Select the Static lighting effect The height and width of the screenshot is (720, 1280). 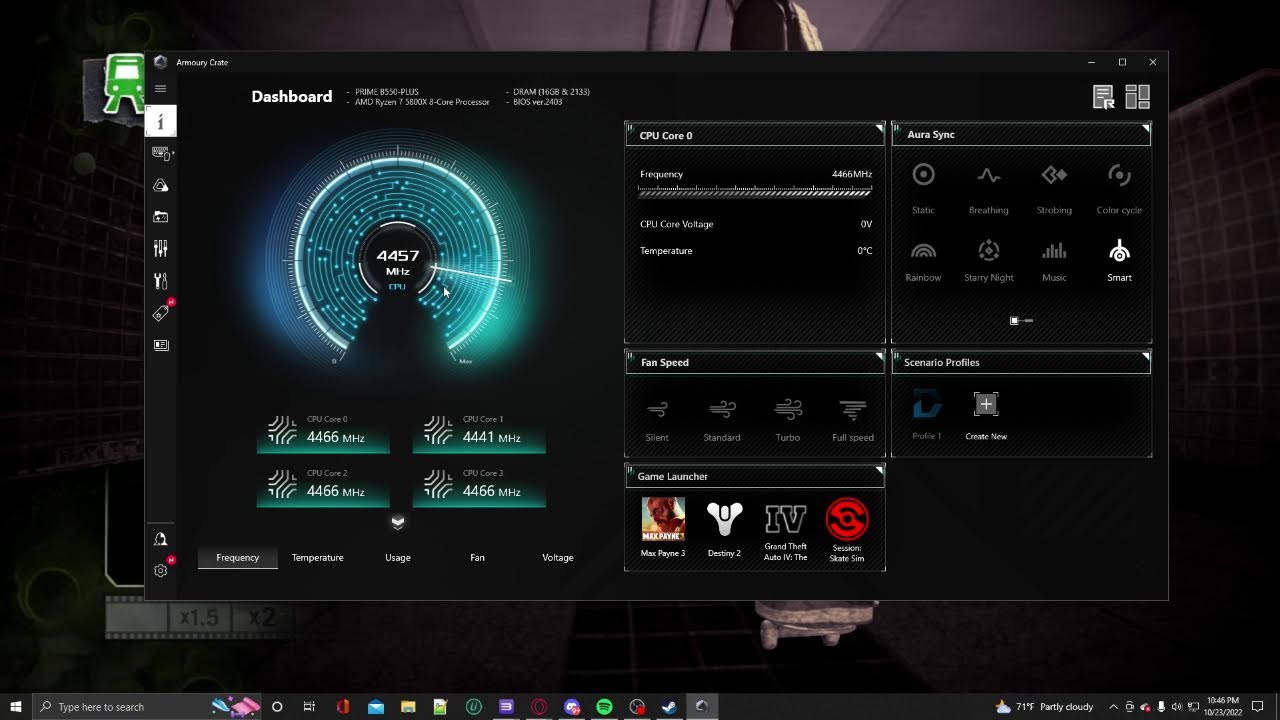coord(923,187)
